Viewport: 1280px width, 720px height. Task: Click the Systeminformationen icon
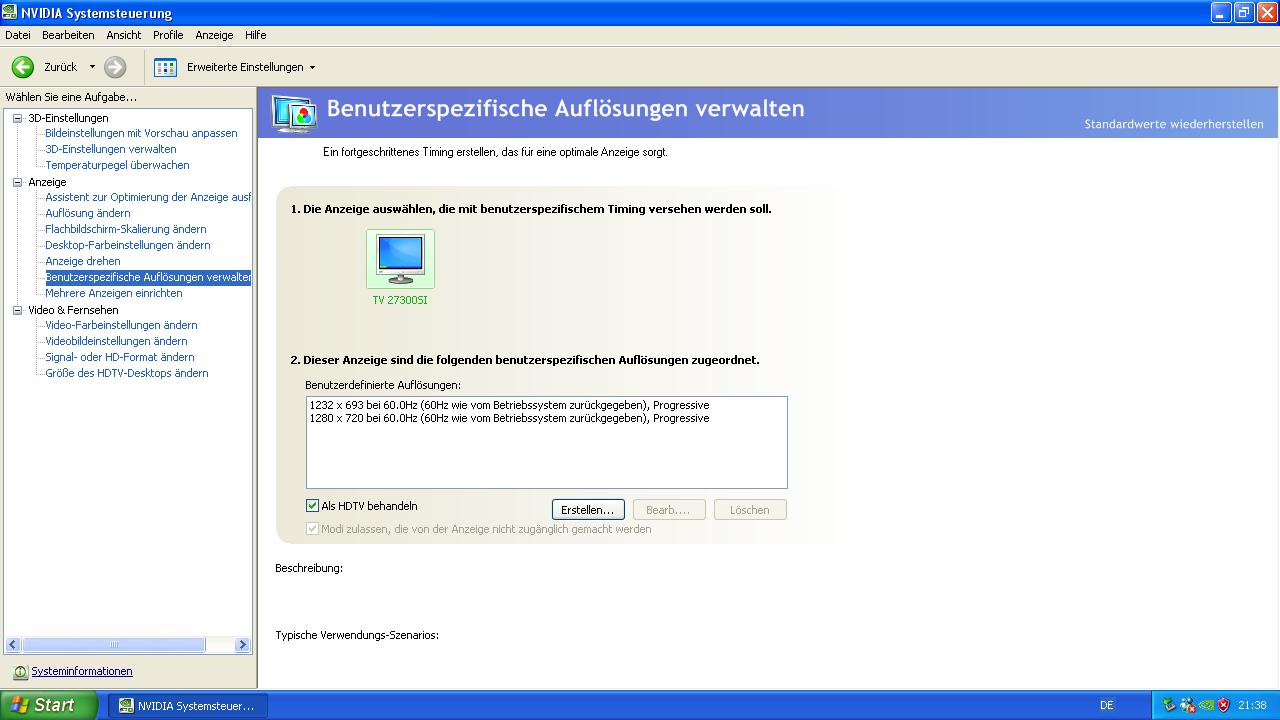(20, 672)
